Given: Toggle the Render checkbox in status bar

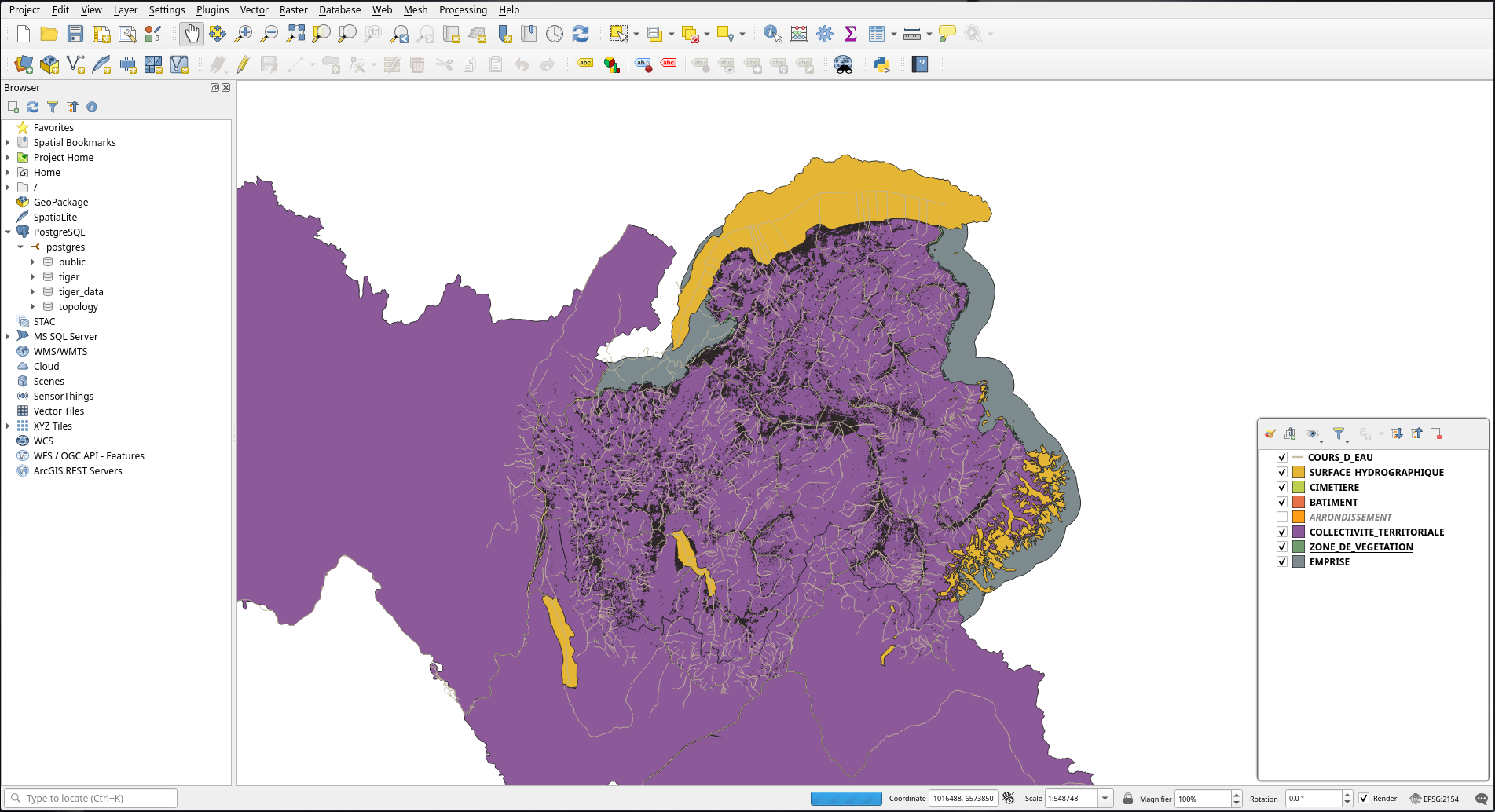Looking at the screenshot, I should pyautogui.click(x=1364, y=799).
